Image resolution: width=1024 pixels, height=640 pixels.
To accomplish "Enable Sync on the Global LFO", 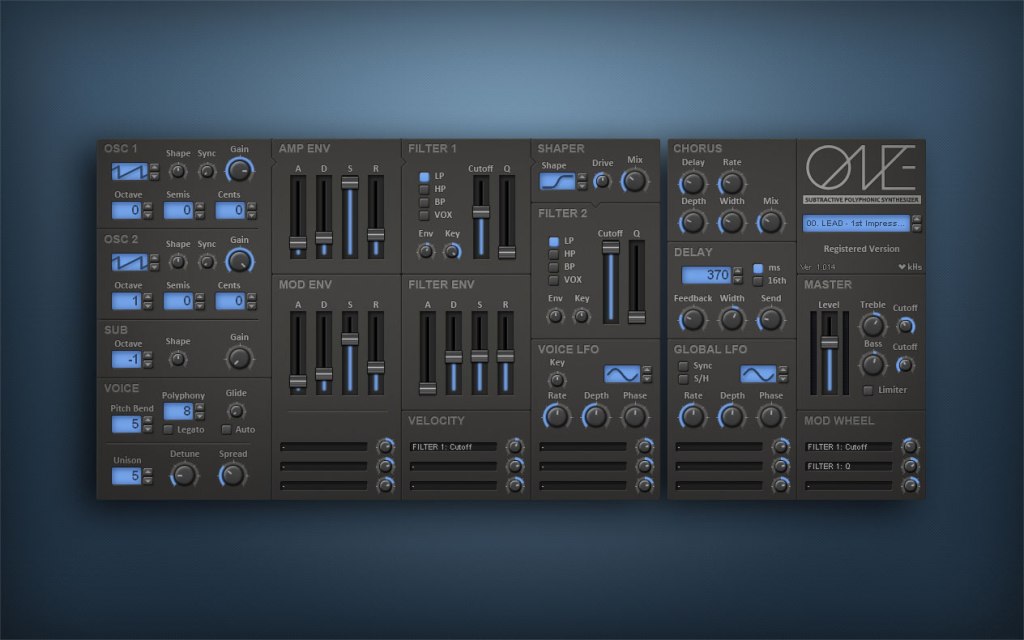I will 683,366.
